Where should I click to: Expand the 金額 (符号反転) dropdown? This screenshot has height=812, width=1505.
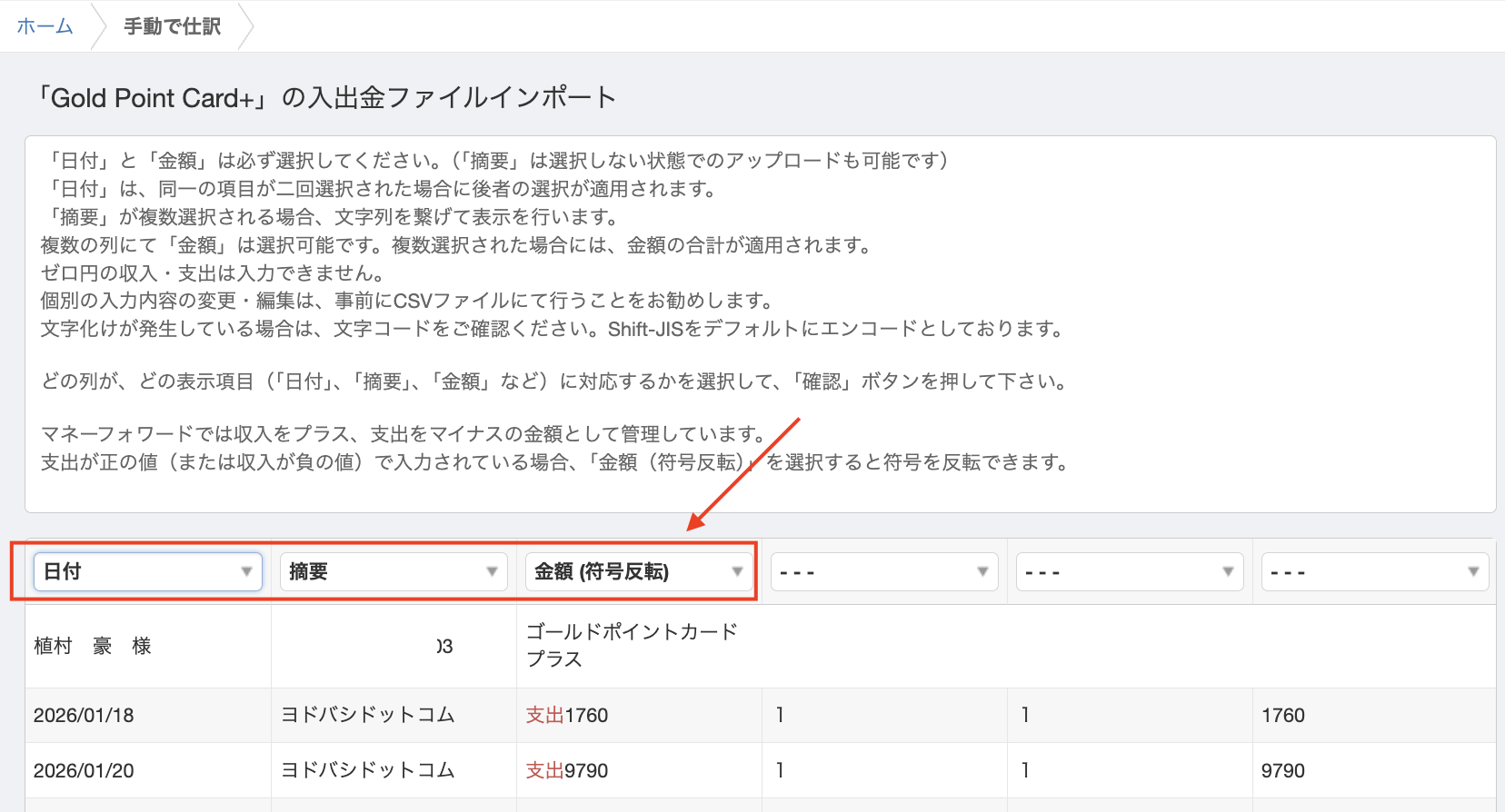pos(638,571)
